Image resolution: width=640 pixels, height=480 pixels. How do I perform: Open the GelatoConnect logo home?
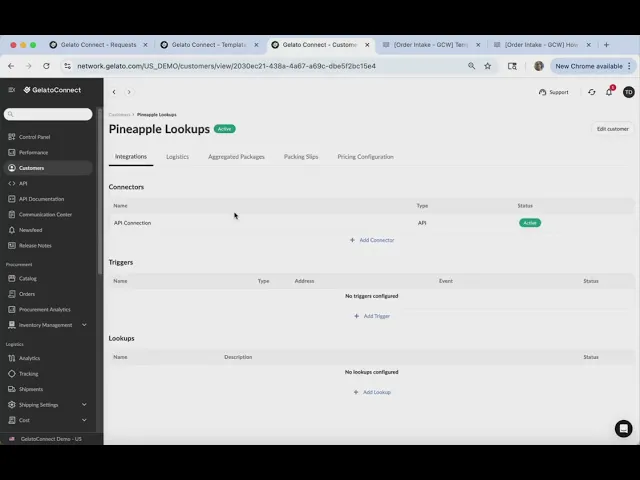pos(52,90)
